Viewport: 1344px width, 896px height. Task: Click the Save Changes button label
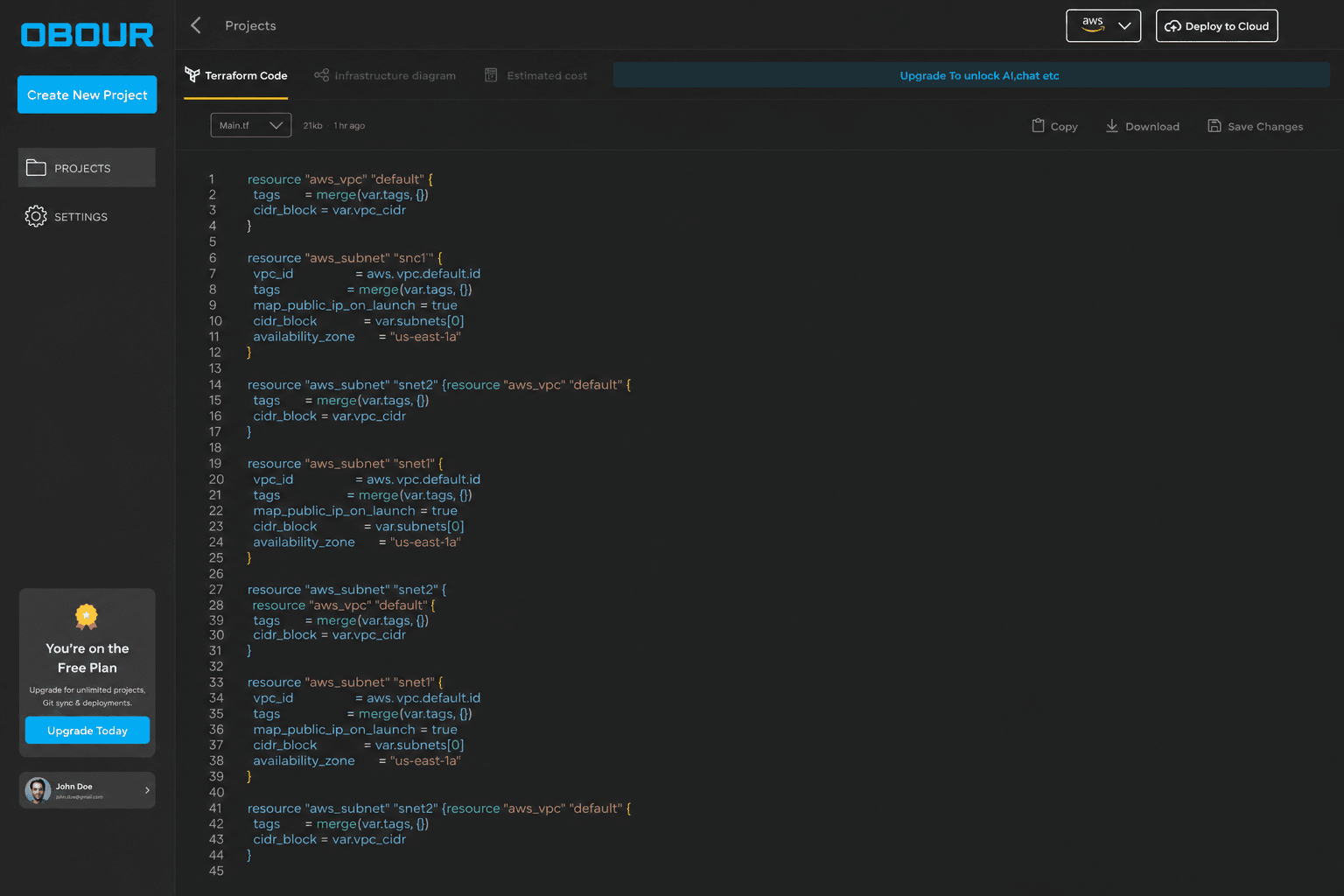[x=1265, y=127]
